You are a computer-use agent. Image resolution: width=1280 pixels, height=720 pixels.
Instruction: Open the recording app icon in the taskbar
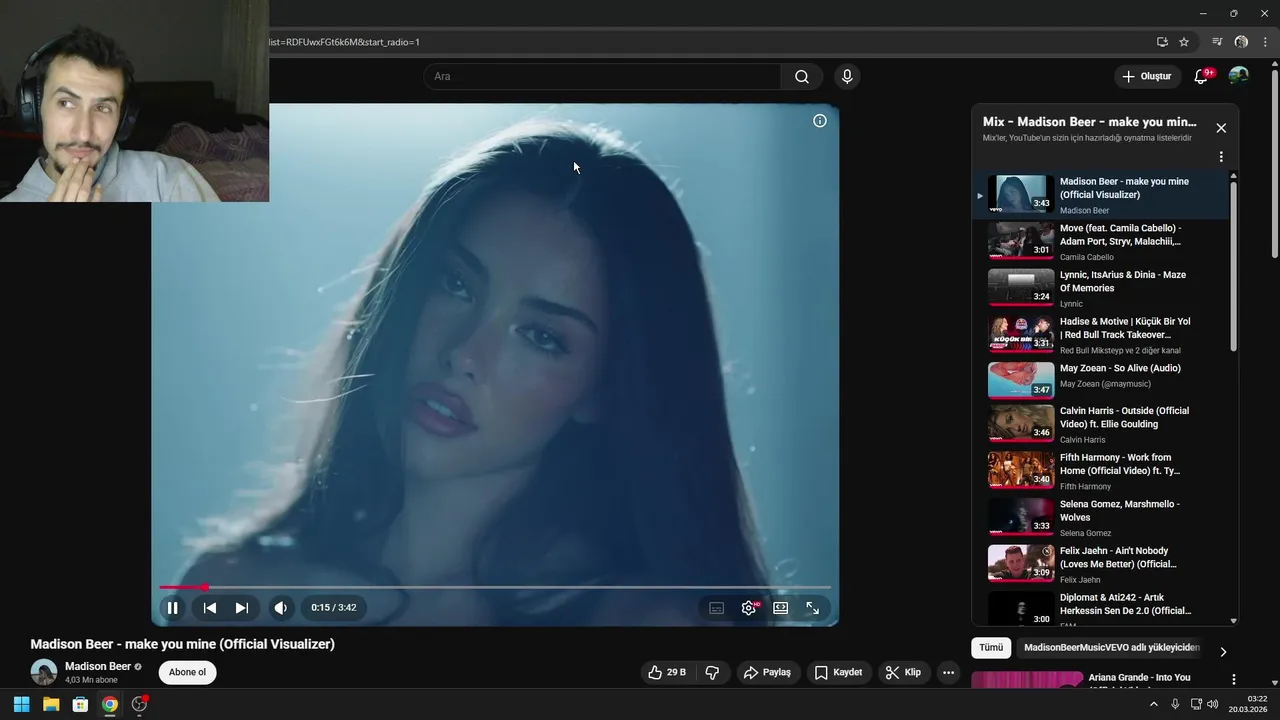coord(139,704)
